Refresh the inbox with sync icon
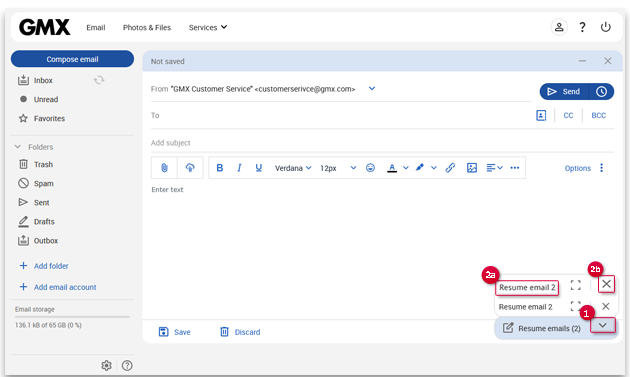 click(x=99, y=80)
